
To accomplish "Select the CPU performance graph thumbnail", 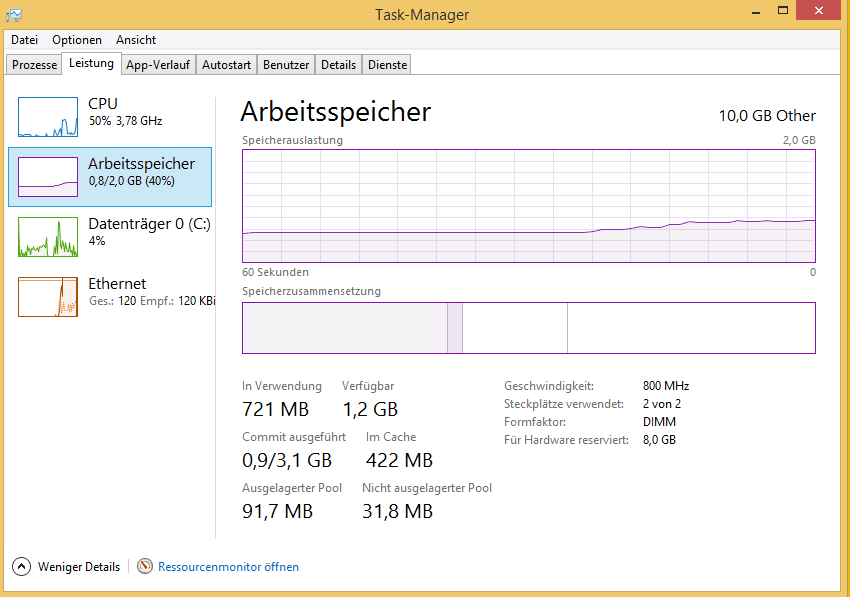I will [x=48, y=117].
